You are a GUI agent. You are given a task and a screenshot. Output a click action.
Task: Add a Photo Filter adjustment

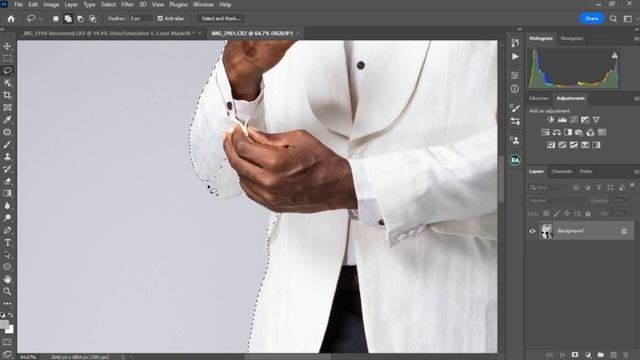[579, 132]
